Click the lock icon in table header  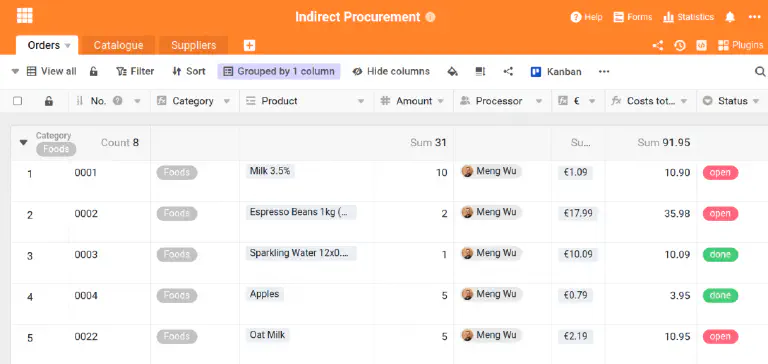(48, 101)
